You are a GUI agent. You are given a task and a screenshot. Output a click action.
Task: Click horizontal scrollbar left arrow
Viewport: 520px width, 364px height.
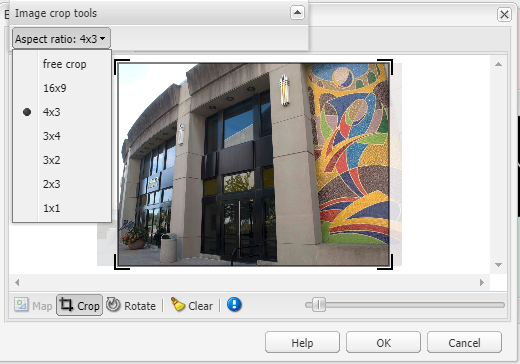(x=17, y=283)
